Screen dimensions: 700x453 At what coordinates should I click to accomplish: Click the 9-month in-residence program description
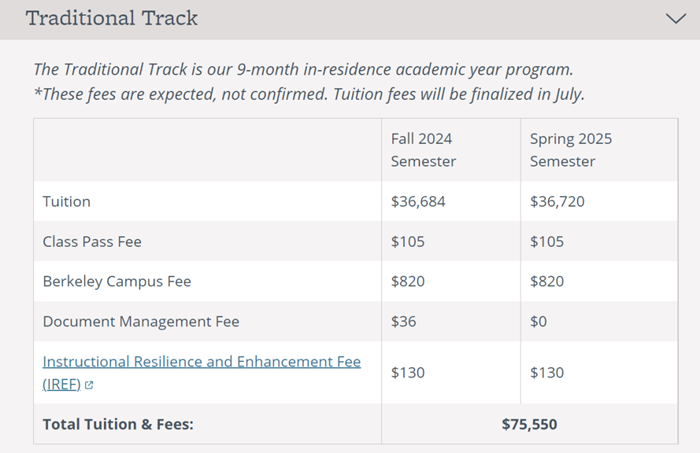tap(304, 69)
